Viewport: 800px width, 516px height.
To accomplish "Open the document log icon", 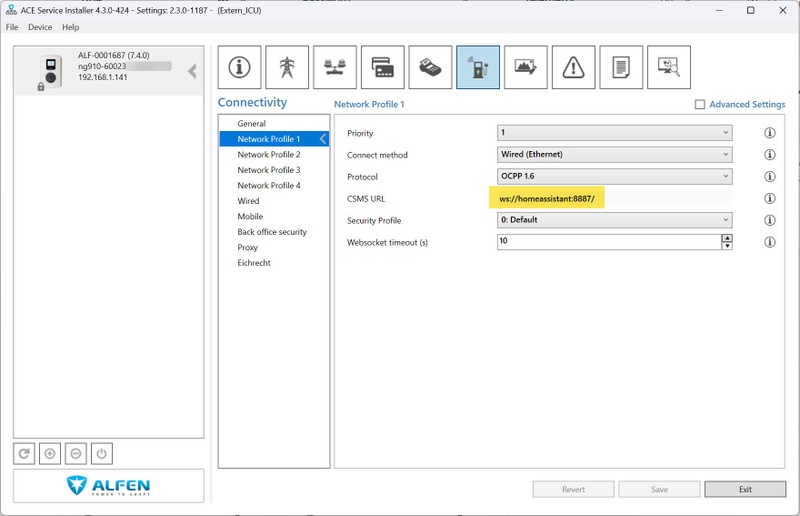I will pyautogui.click(x=621, y=67).
